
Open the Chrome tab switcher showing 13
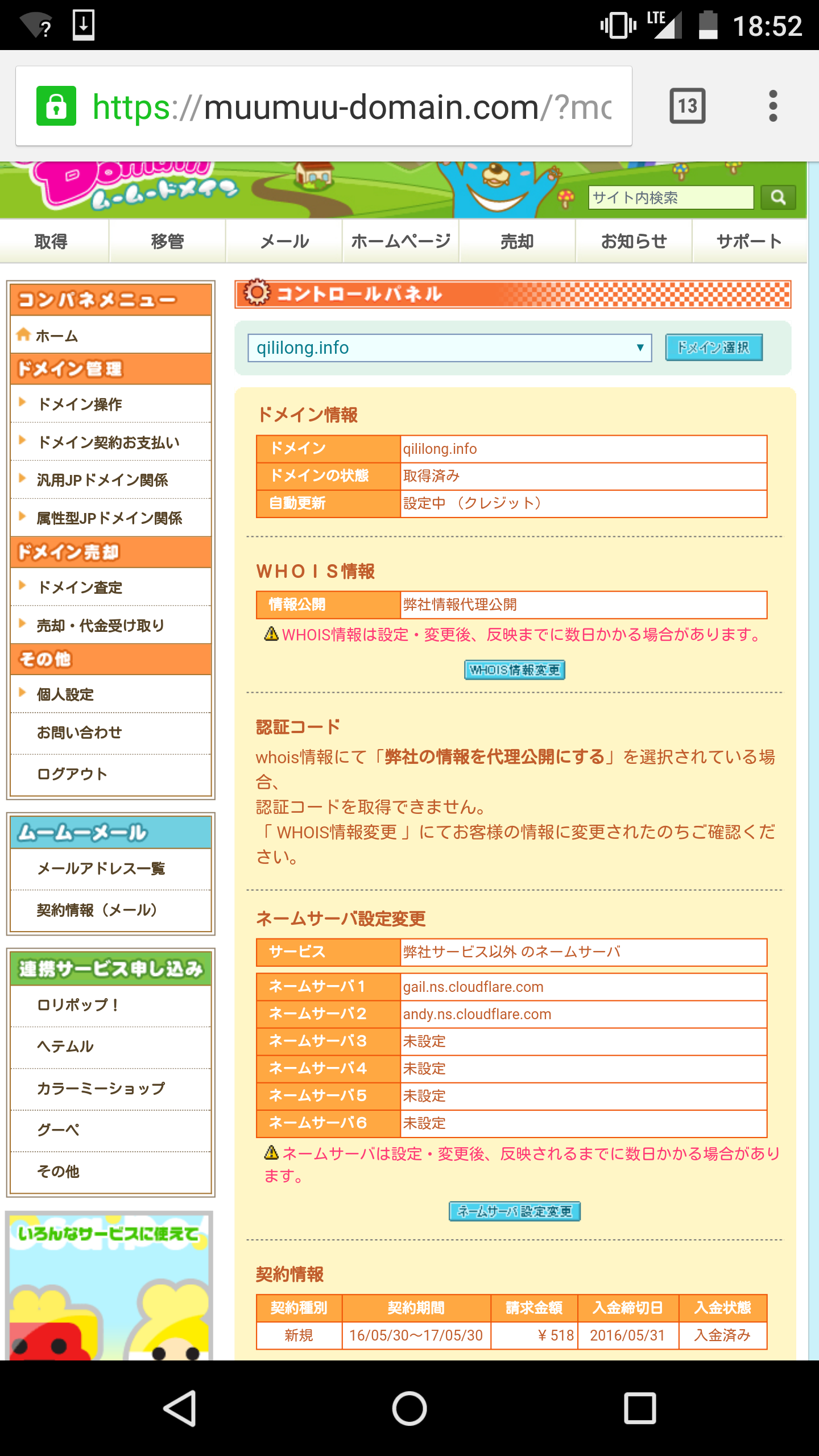[x=687, y=106]
